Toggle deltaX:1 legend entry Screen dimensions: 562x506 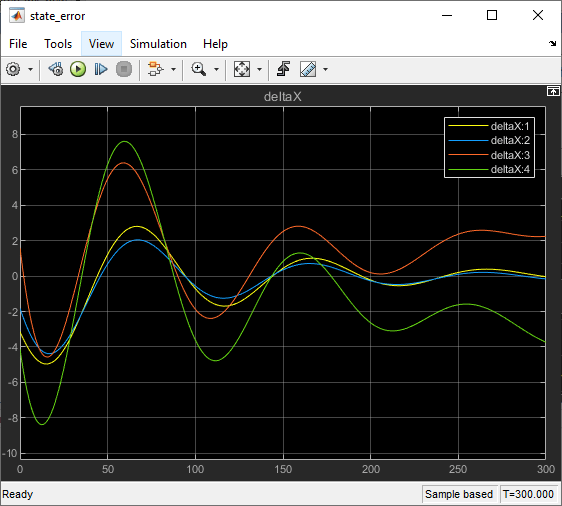coord(490,126)
